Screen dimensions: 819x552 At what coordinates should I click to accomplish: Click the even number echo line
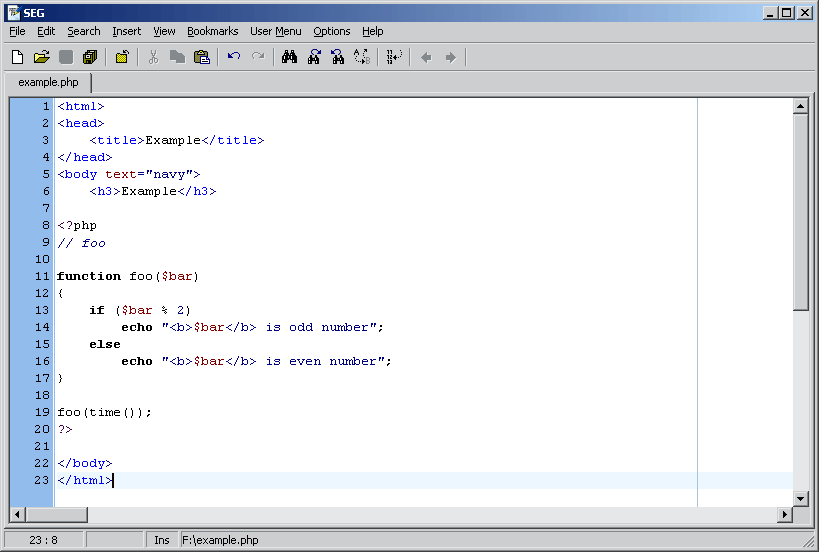tap(256, 361)
